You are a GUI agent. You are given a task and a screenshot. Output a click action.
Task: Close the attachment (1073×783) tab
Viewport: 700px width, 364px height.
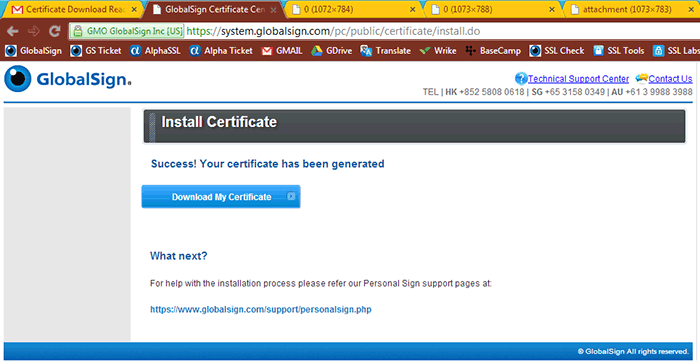691,9
